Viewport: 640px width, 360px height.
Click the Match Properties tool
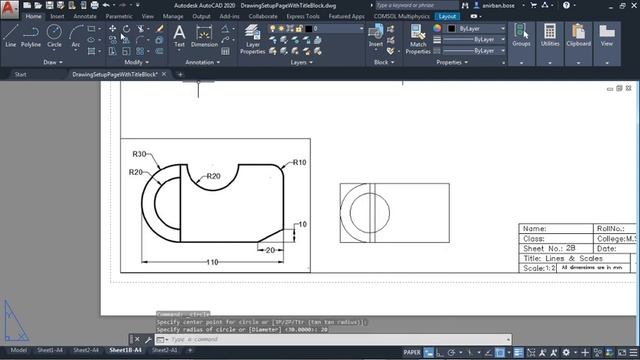point(418,39)
